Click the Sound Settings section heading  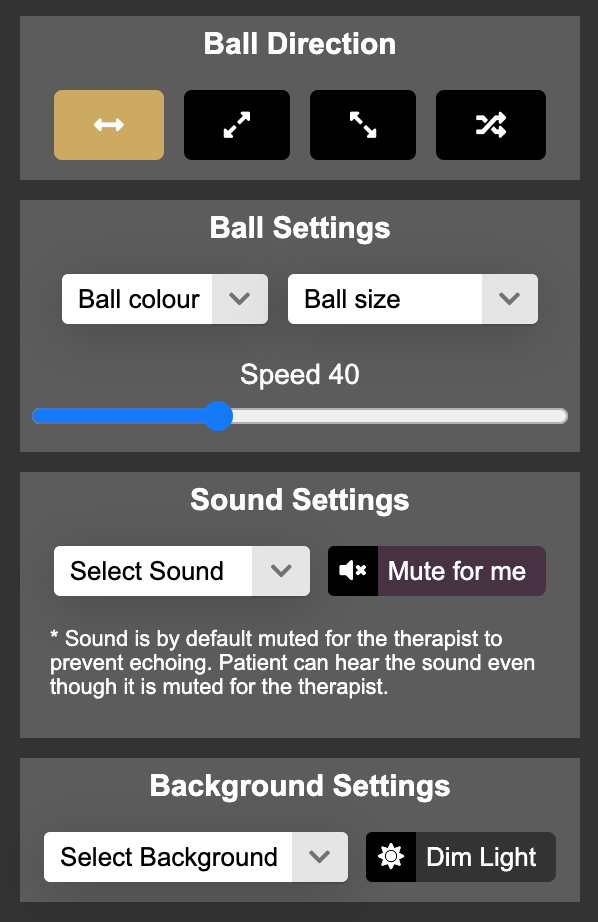pos(298,500)
